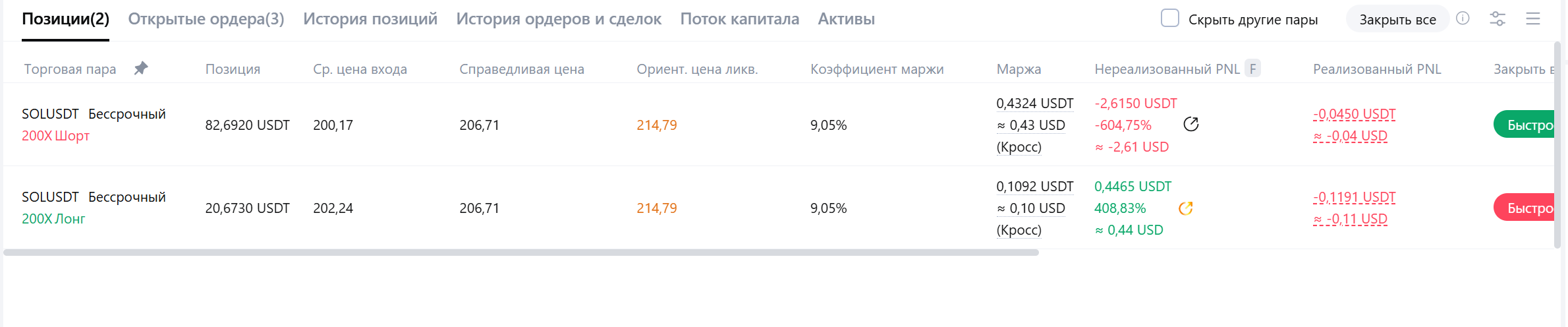Screen dimensions: 1568x327
Task: Open realized PNL value -0,1191 USDT
Action: tap(1354, 197)
